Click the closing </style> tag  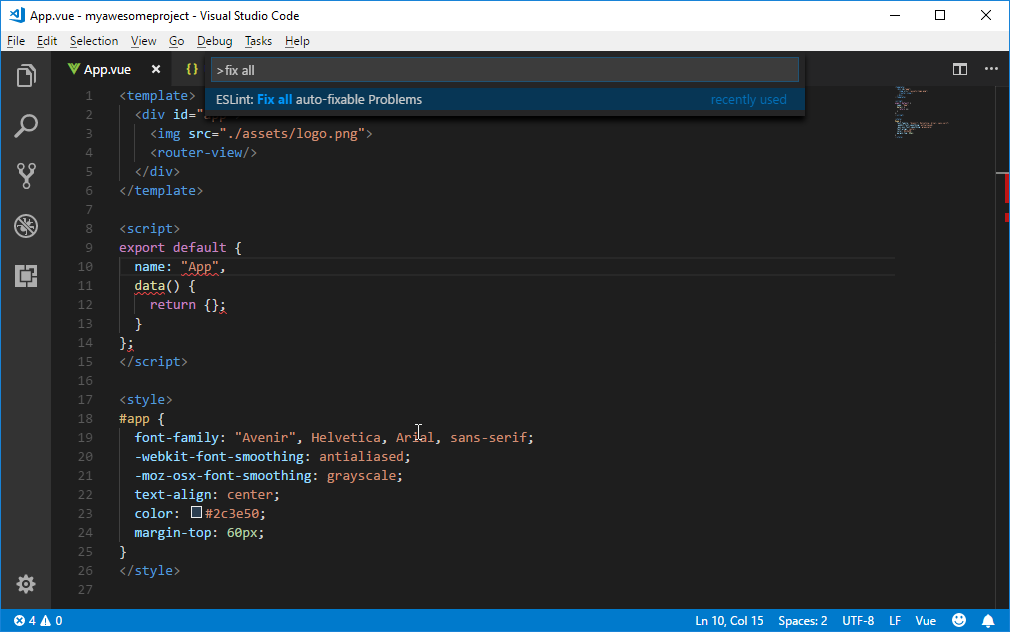[x=149, y=571]
